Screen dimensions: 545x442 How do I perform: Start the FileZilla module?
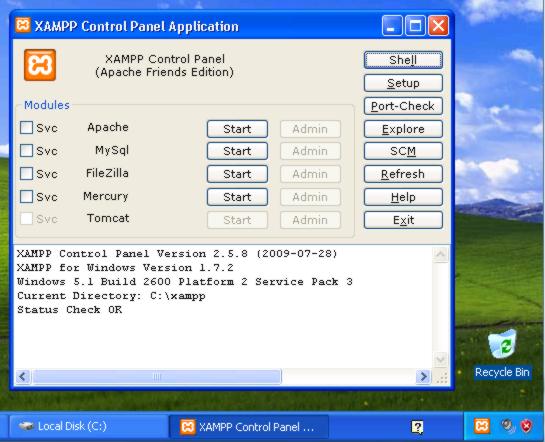237,174
